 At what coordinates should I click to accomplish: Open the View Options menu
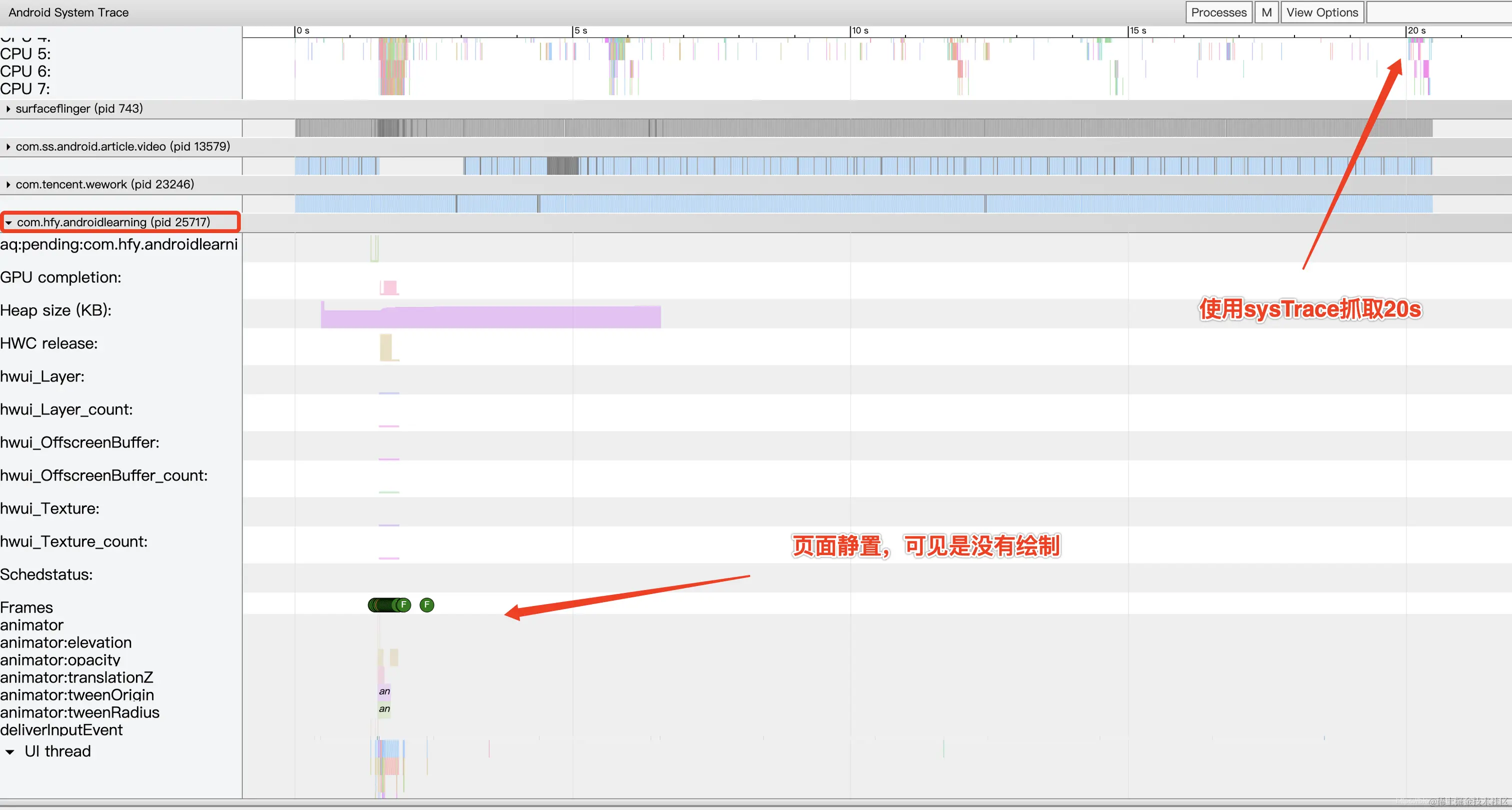(1322, 11)
